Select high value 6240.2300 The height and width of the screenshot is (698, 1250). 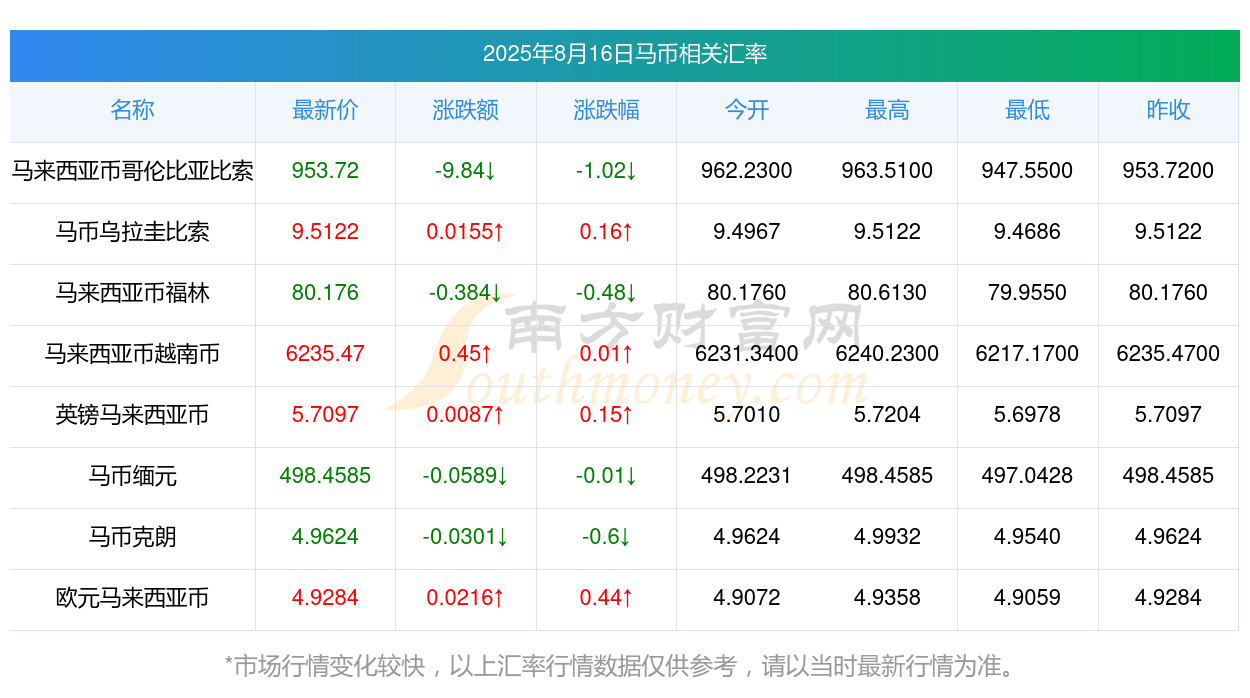tap(887, 354)
